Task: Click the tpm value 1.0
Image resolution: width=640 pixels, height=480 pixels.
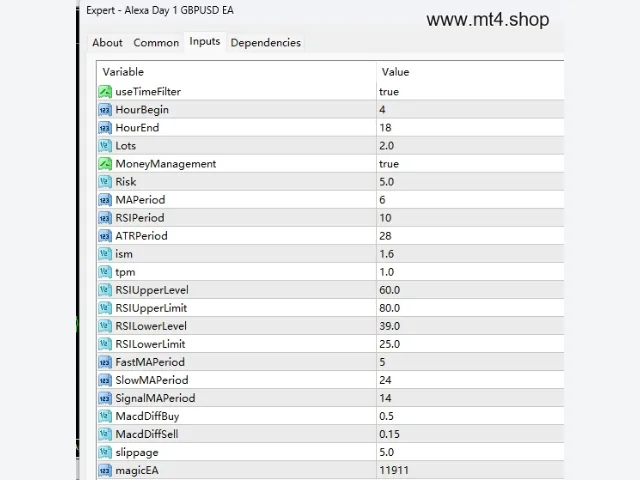Action: [x=387, y=272]
